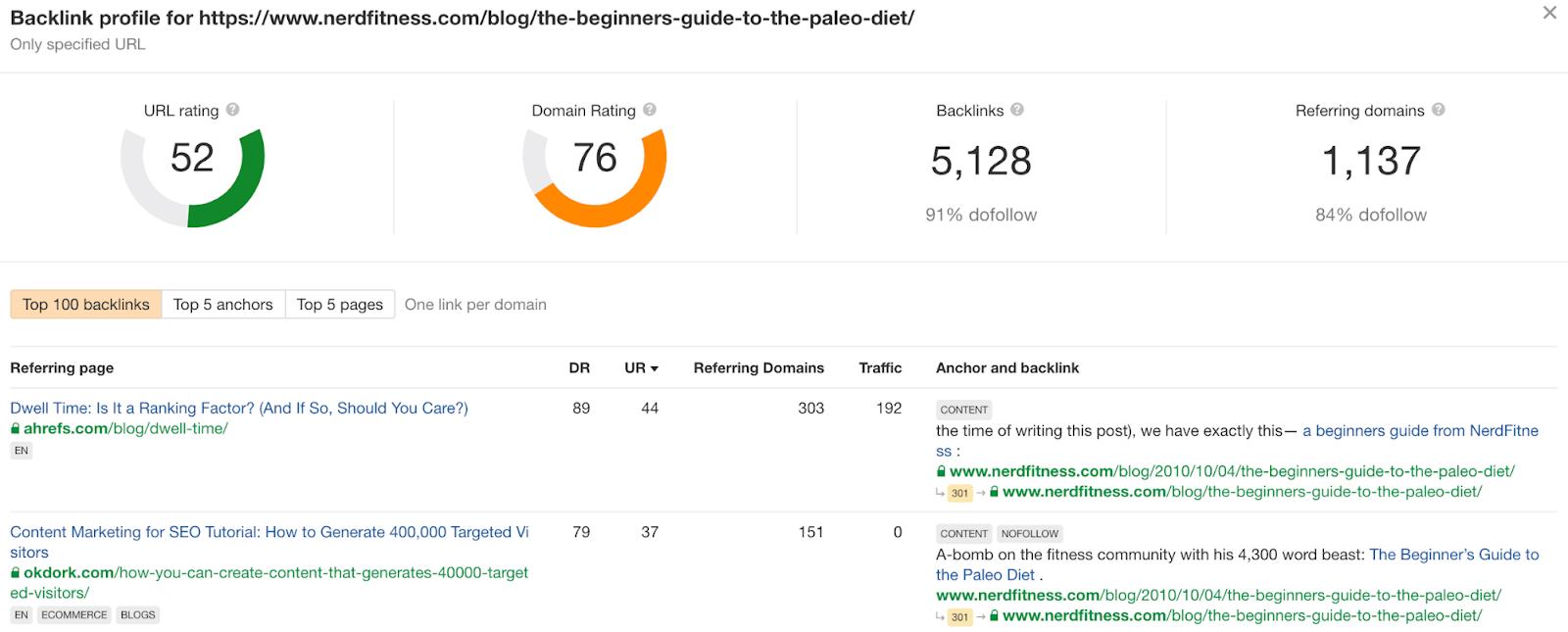Click the ECOMMERCE badge under the okdork entry
The width and height of the screenshot is (1568, 632).
(73, 614)
